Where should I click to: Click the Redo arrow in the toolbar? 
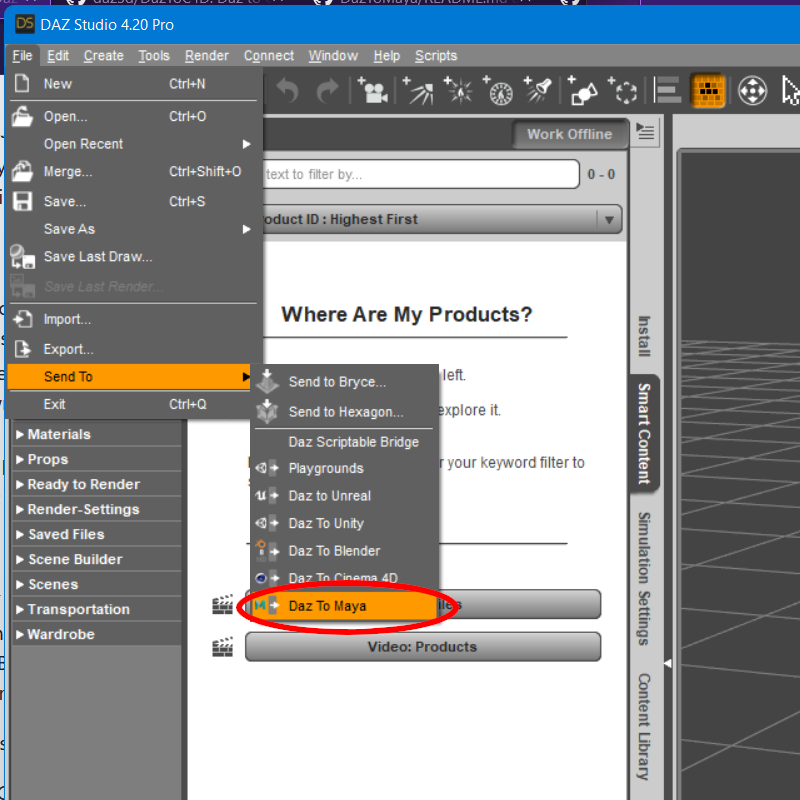pyautogui.click(x=327, y=91)
